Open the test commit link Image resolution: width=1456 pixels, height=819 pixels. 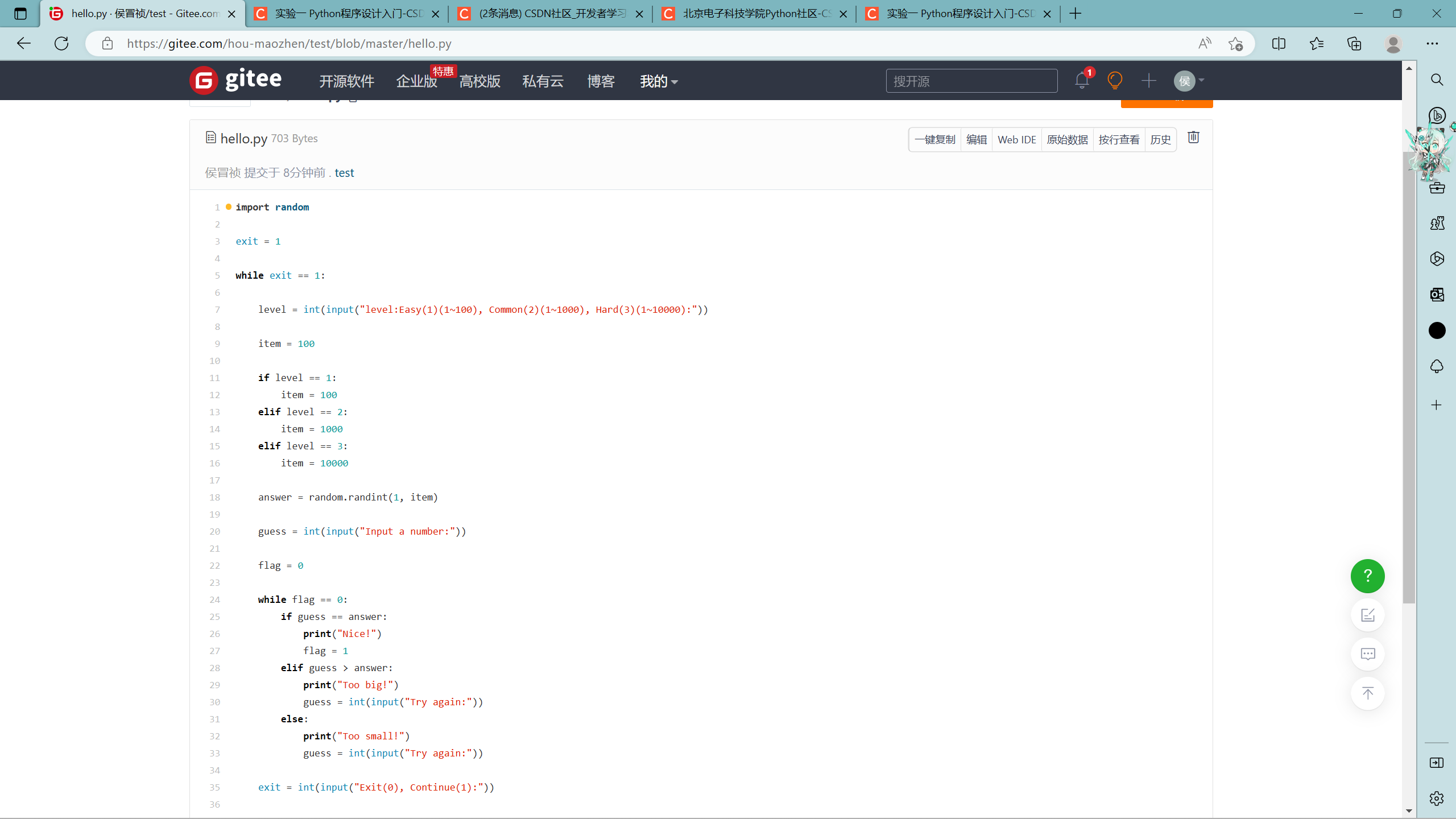pyautogui.click(x=344, y=173)
